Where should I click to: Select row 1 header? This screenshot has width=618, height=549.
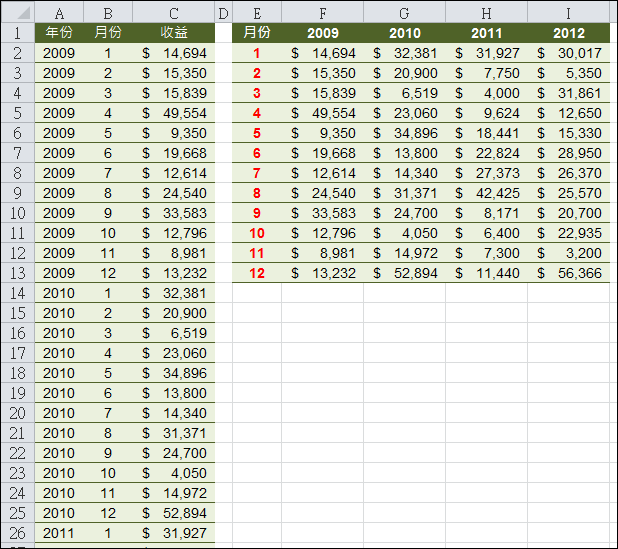18,33
